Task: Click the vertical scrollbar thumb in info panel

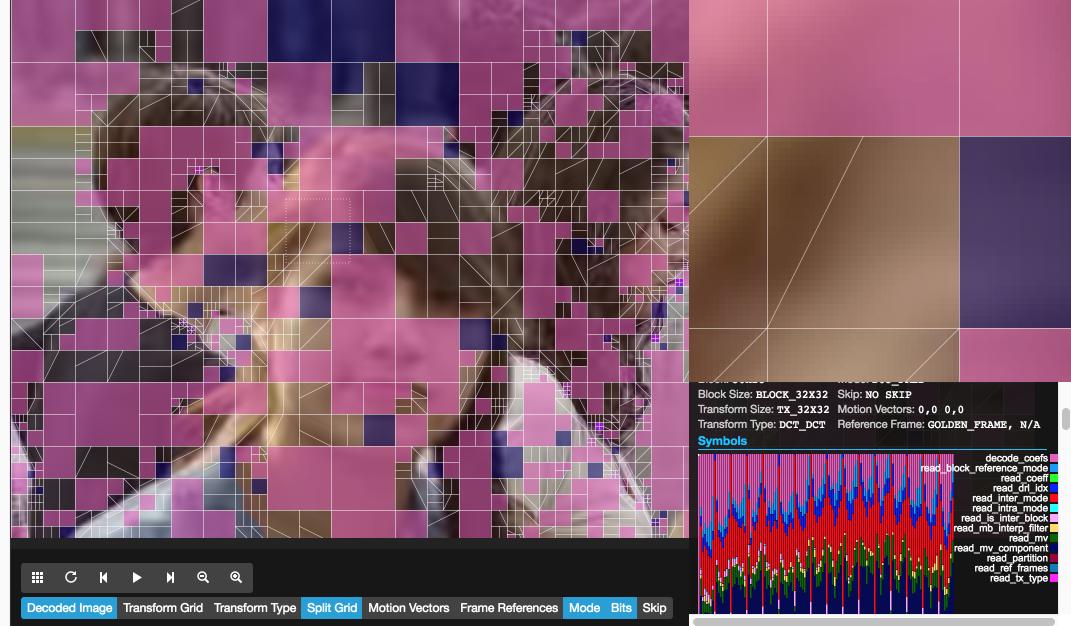Action: pos(1065,419)
